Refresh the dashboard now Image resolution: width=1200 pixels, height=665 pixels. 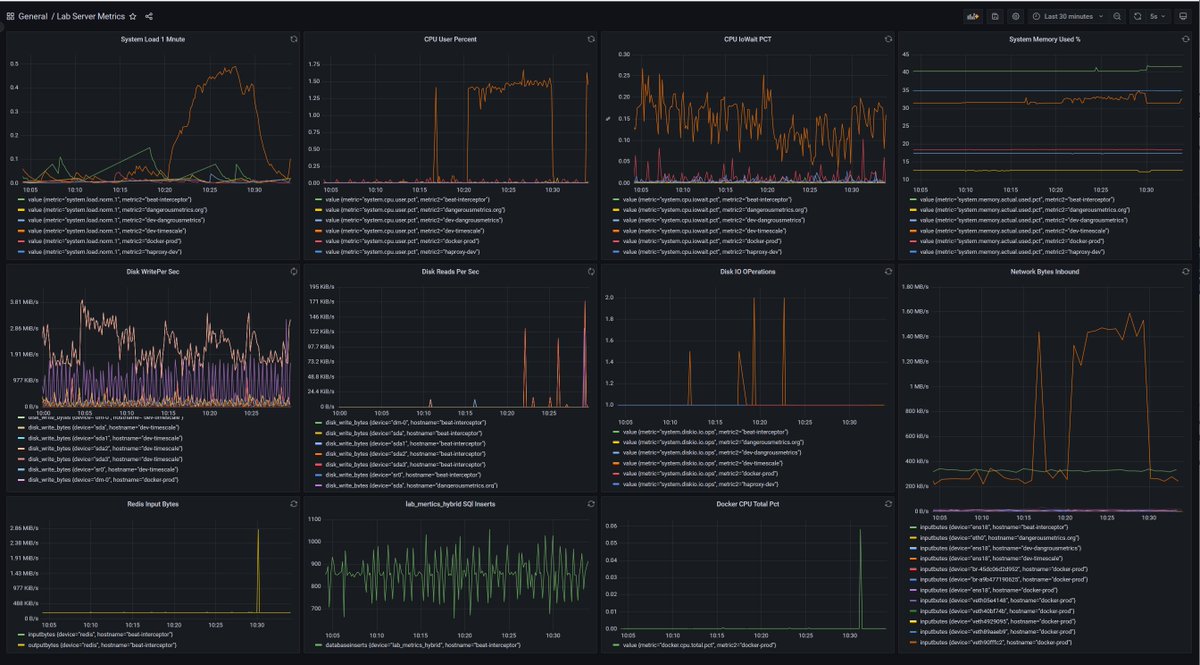1138,16
